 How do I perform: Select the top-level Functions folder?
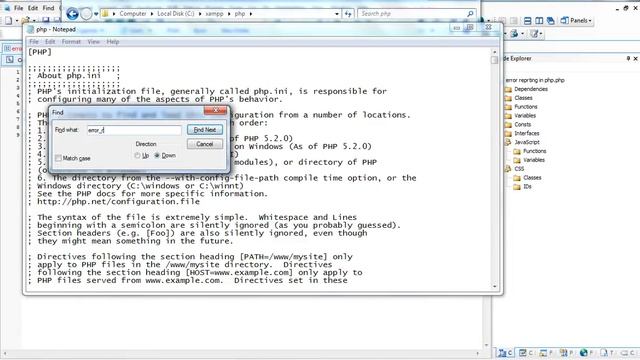tap(526, 107)
